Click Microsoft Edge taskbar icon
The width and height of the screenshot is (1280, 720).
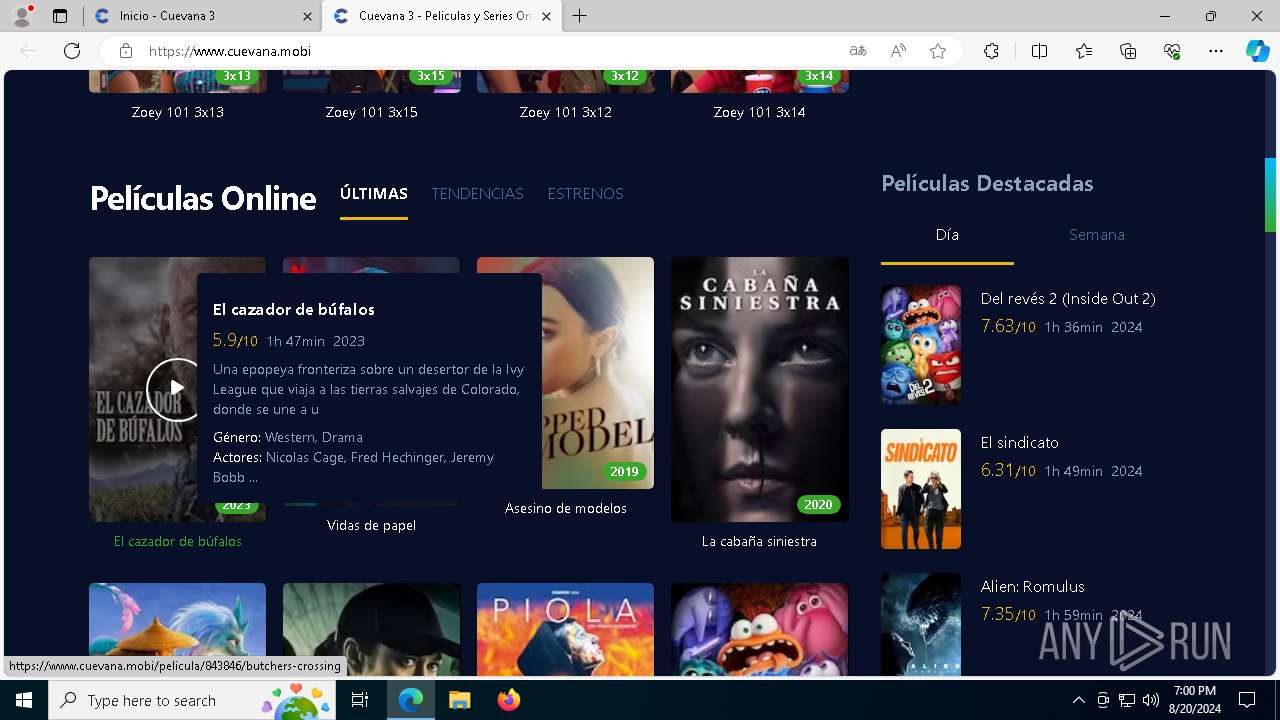(411, 700)
